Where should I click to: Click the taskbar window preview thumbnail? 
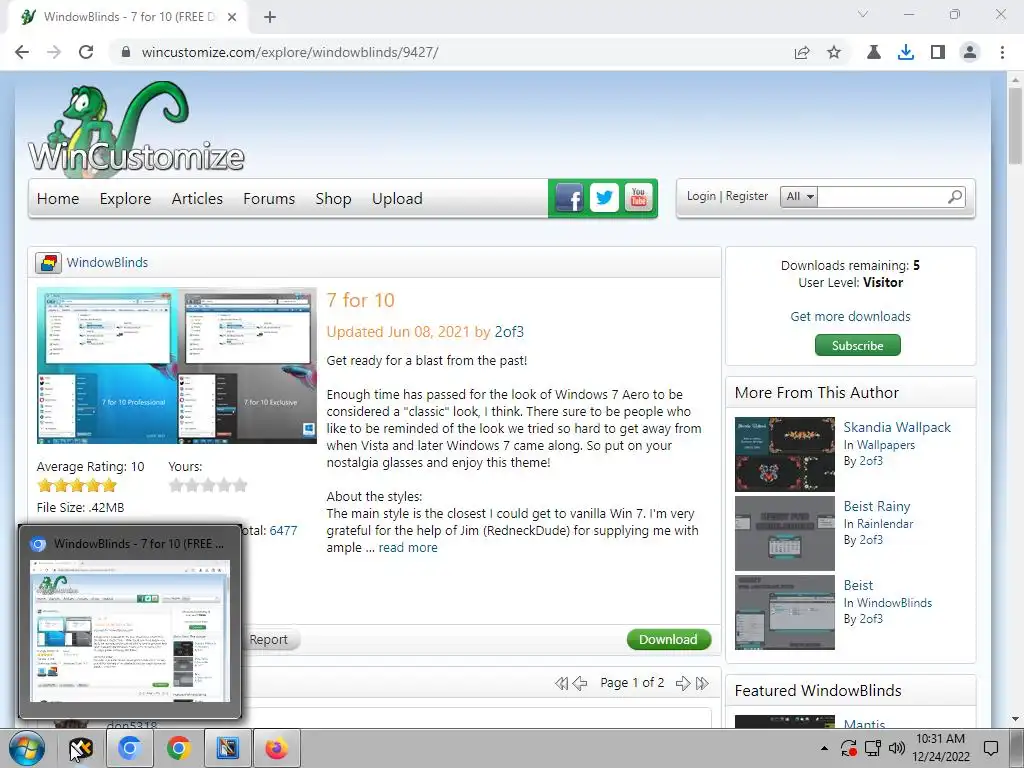[130, 631]
